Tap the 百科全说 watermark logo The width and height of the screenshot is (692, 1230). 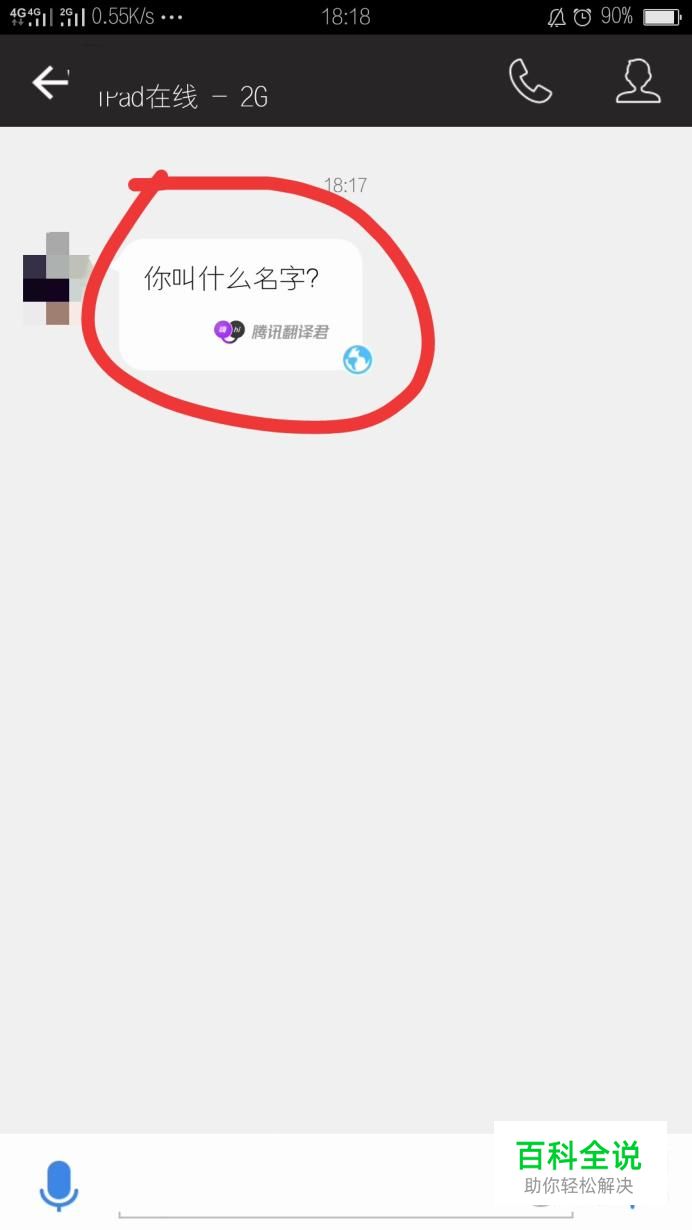click(x=580, y=1166)
